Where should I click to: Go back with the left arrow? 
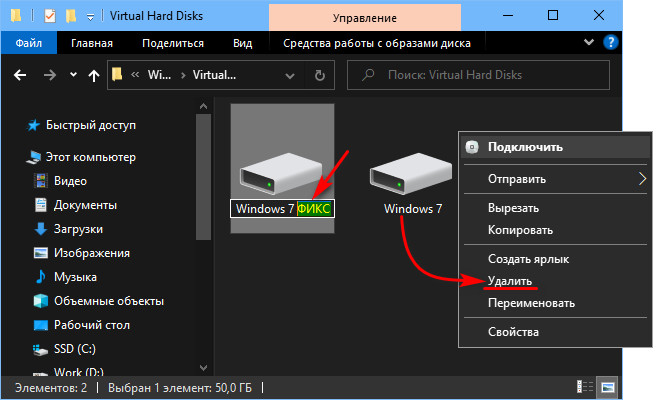(x=20, y=76)
